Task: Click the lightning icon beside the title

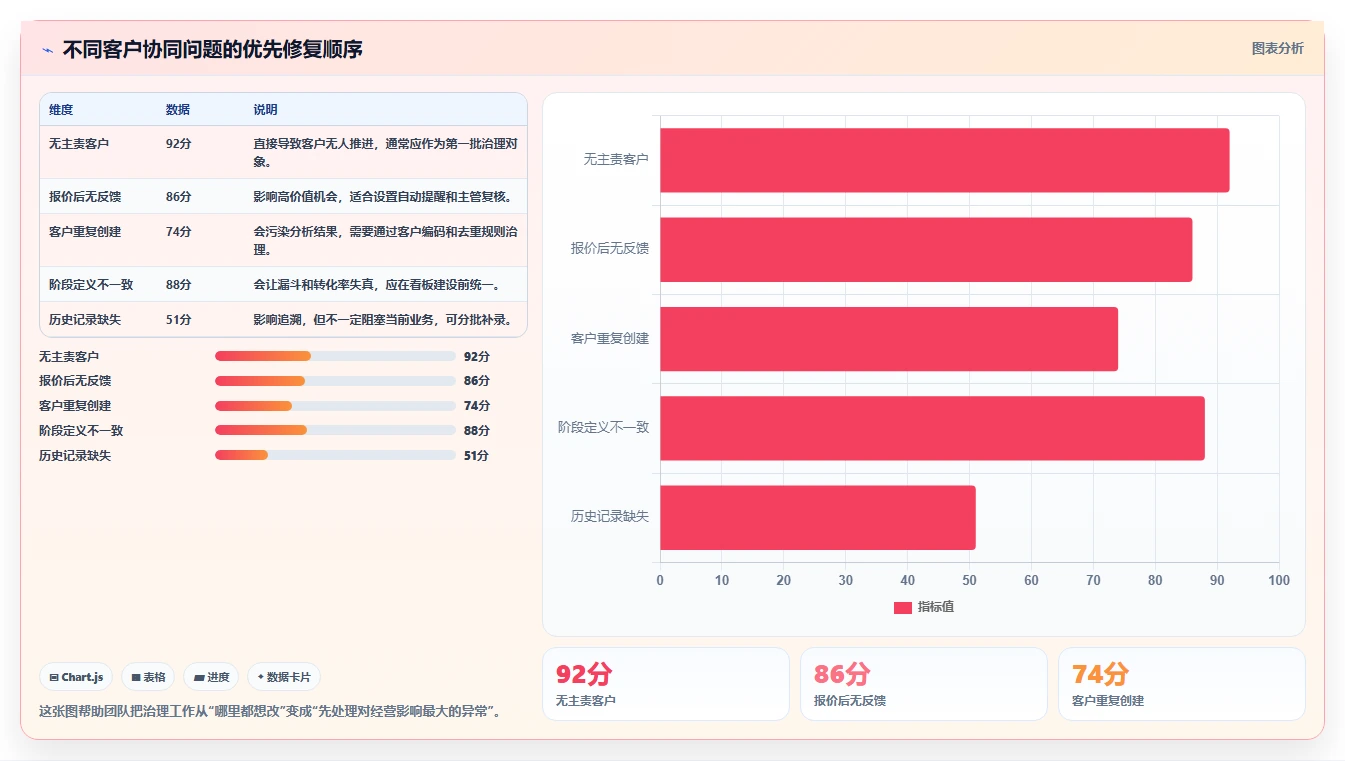Action: (x=47, y=50)
